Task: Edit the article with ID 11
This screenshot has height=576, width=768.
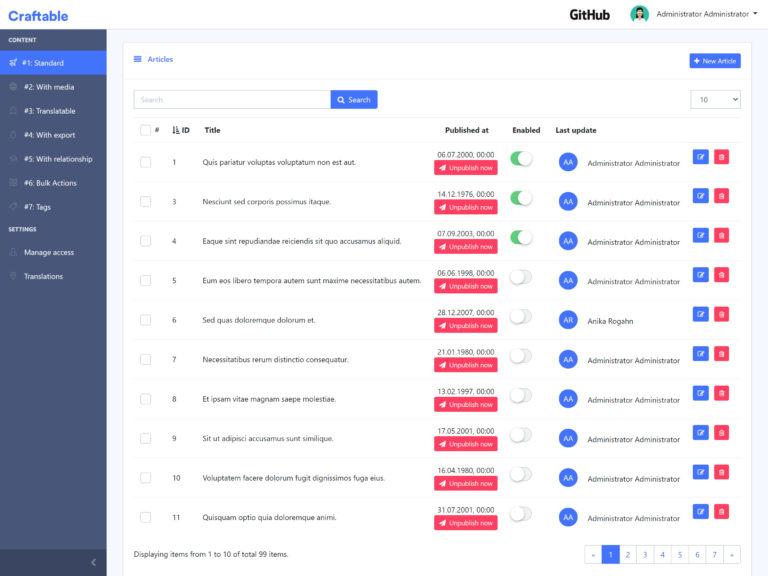Action: tap(700, 512)
